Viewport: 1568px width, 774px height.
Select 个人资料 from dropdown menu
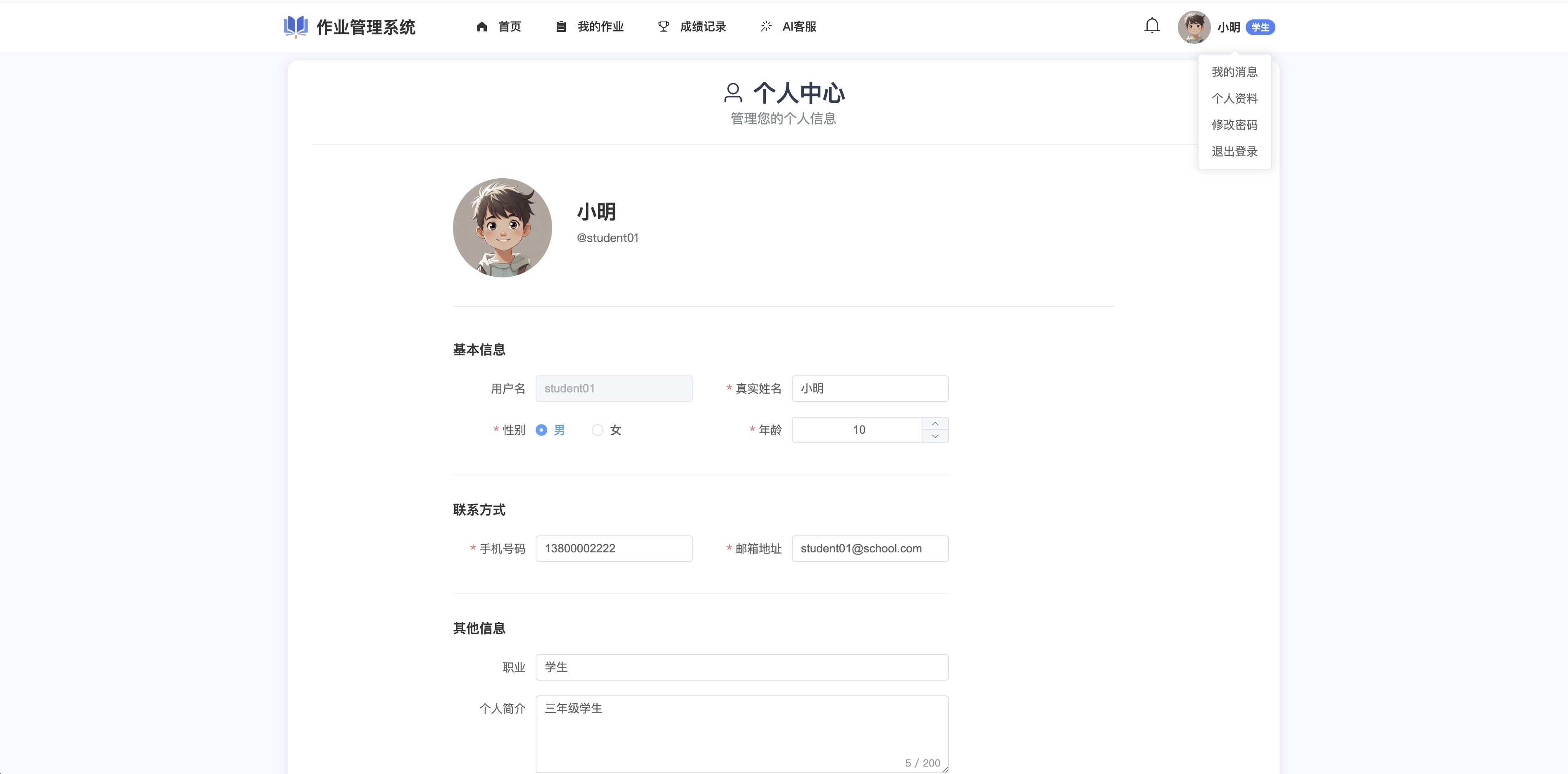[1234, 98]
